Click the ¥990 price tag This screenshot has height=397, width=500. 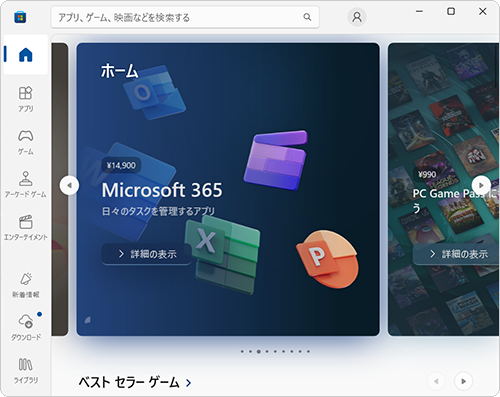click(x=427, y=174)
